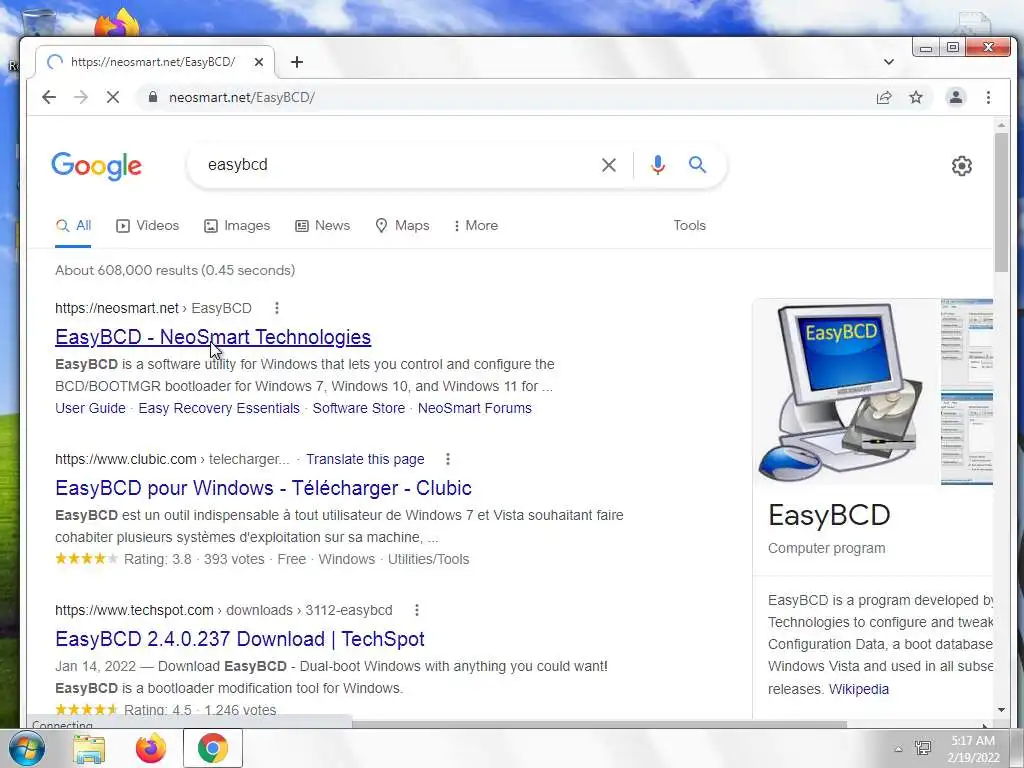Viewport: 1024px width, 768px height.
Task: Open the User Guide sitelink
Action: point(90,408)
